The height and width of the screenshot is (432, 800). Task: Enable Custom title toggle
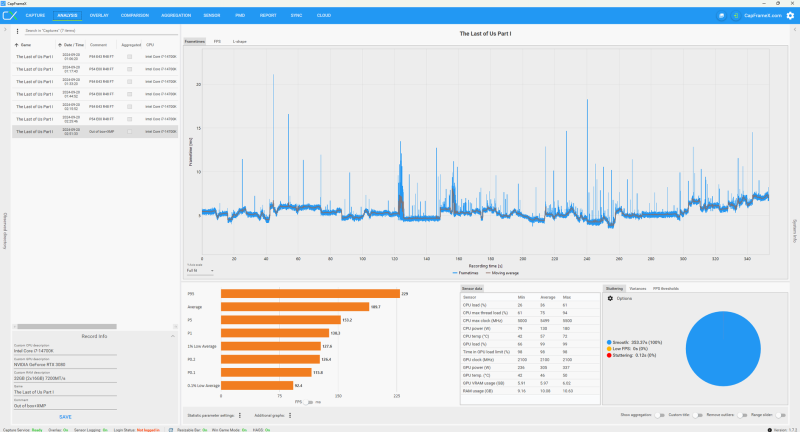[697, 415]
